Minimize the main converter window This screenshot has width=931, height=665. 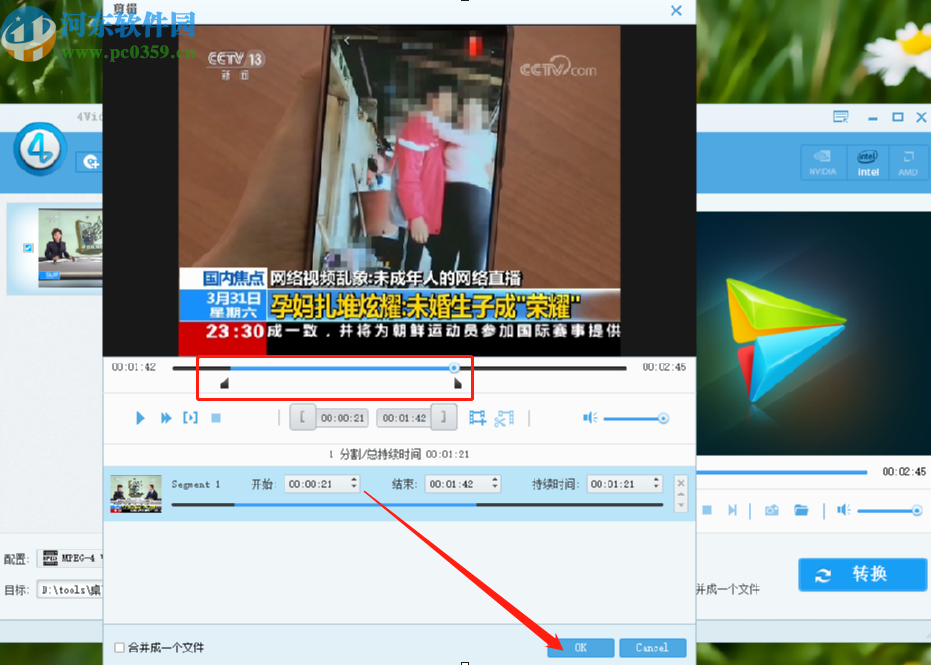pyautogui.click(x=872, y=118)
